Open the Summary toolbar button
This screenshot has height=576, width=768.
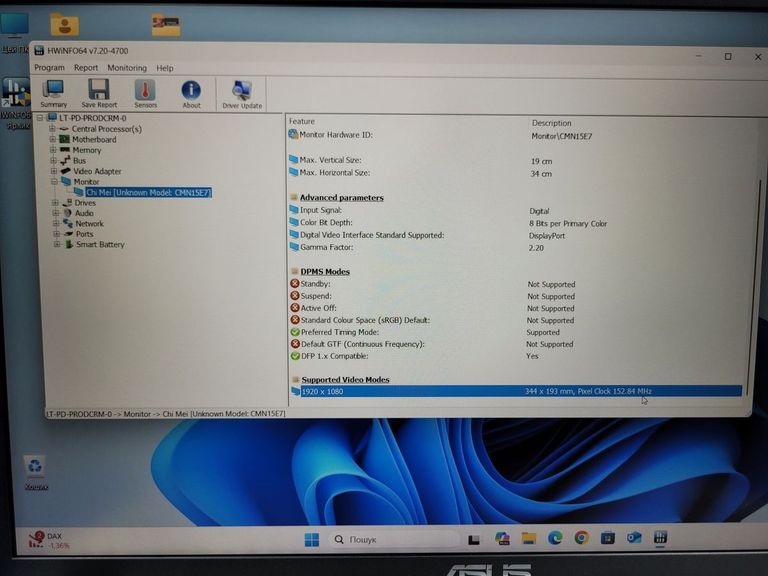point(53,94)
